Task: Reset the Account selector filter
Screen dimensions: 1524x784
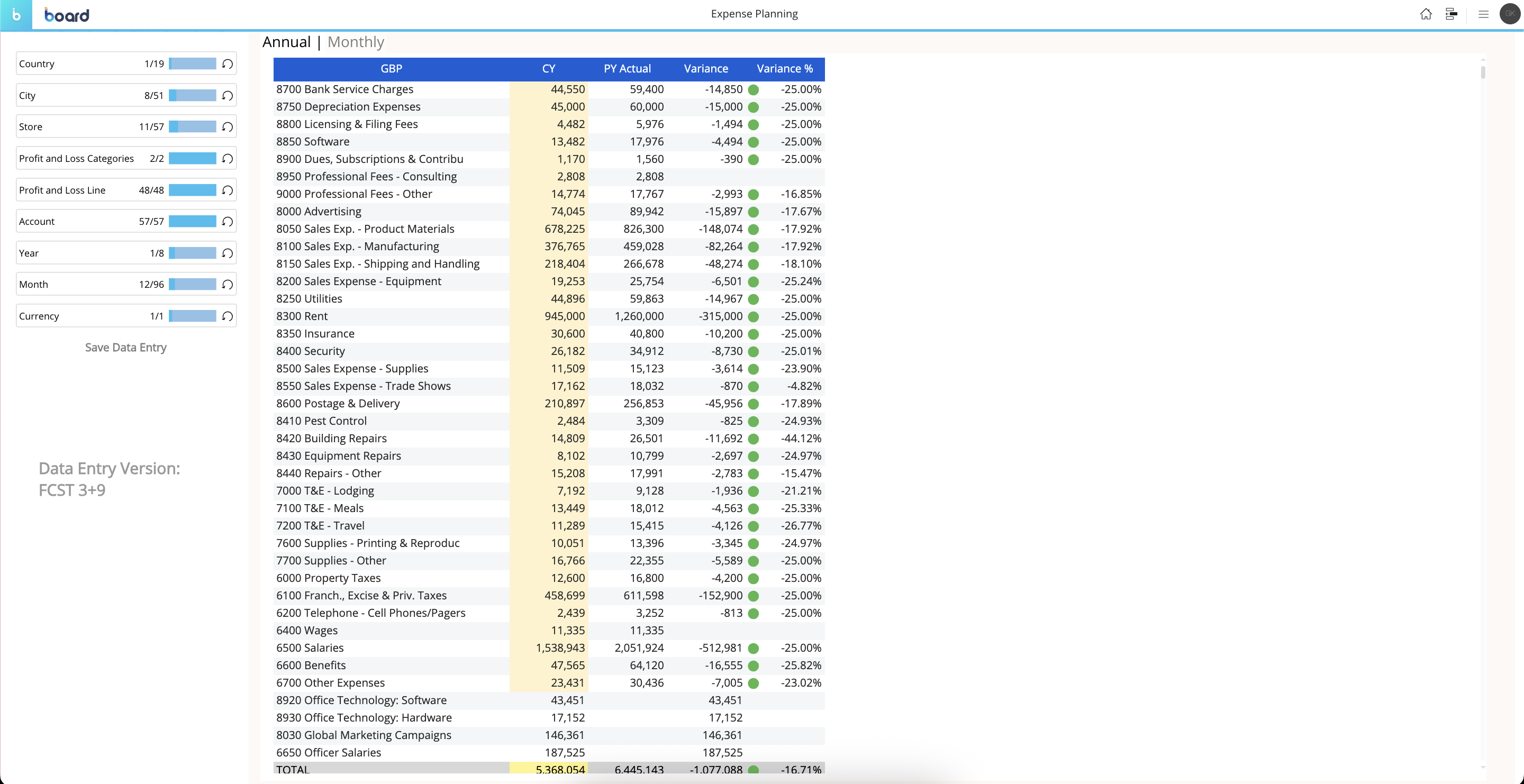Action: (227, 221)
